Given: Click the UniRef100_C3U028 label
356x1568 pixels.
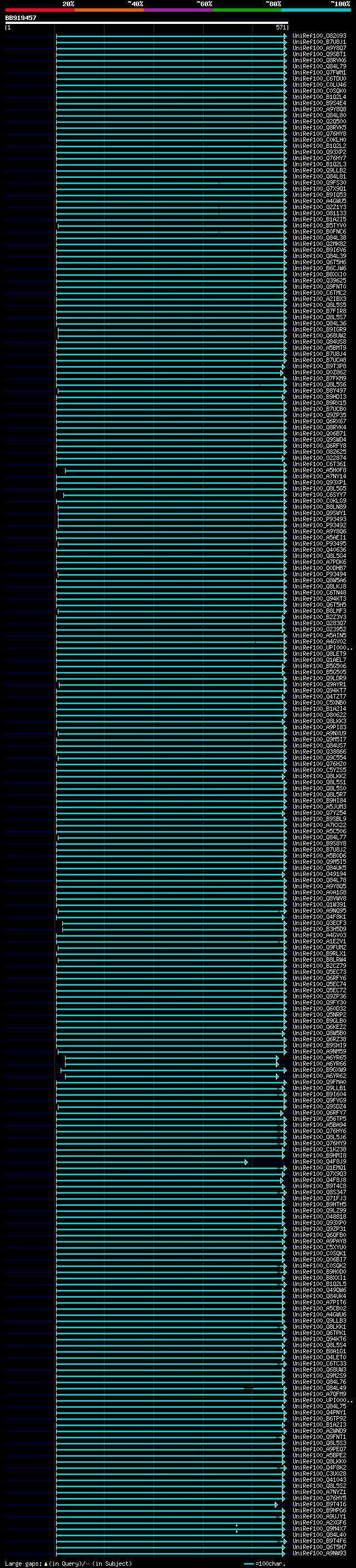Looking at the screenshot, I should 319,1473.
